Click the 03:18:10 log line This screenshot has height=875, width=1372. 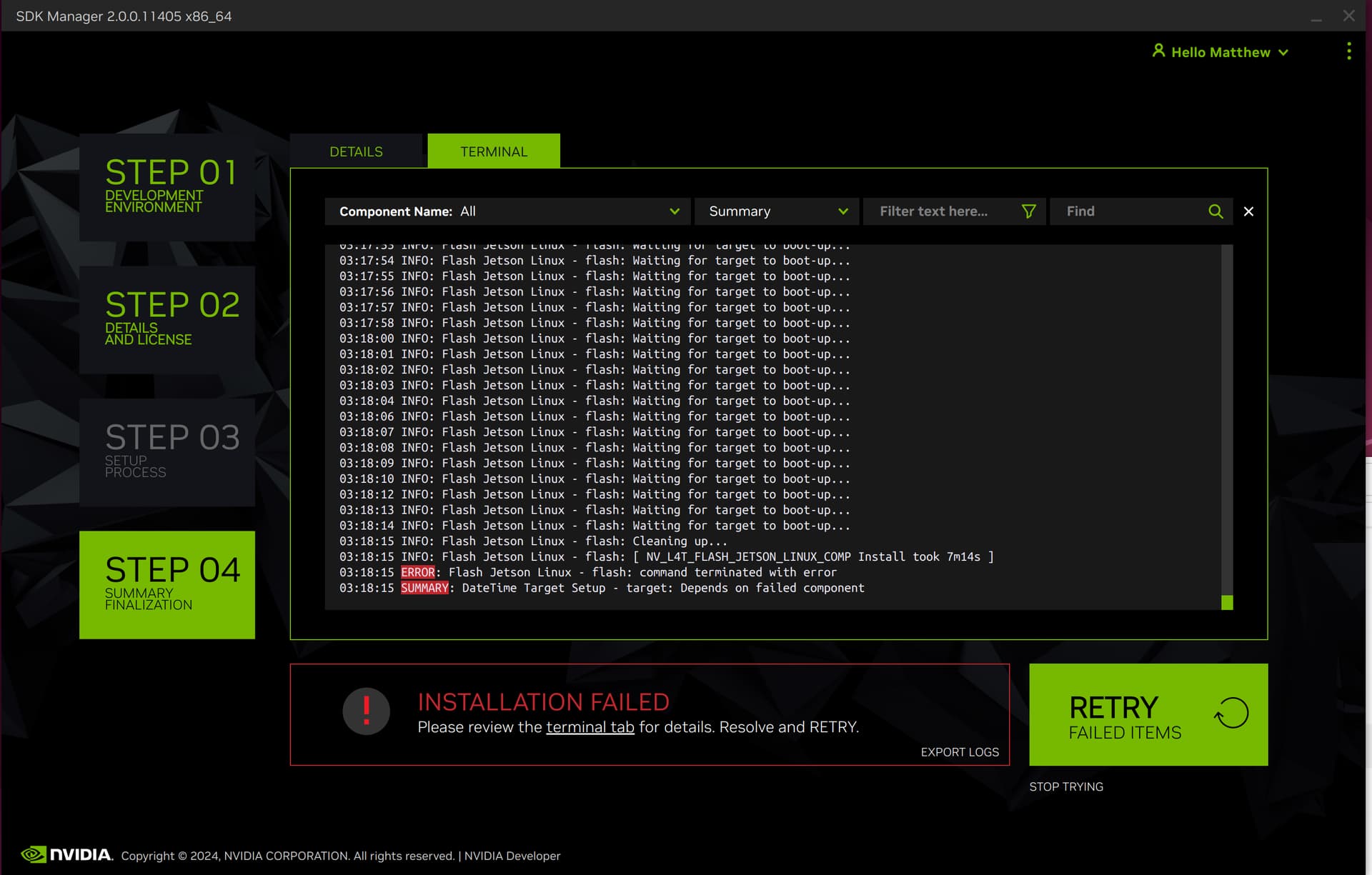point(595,479)
